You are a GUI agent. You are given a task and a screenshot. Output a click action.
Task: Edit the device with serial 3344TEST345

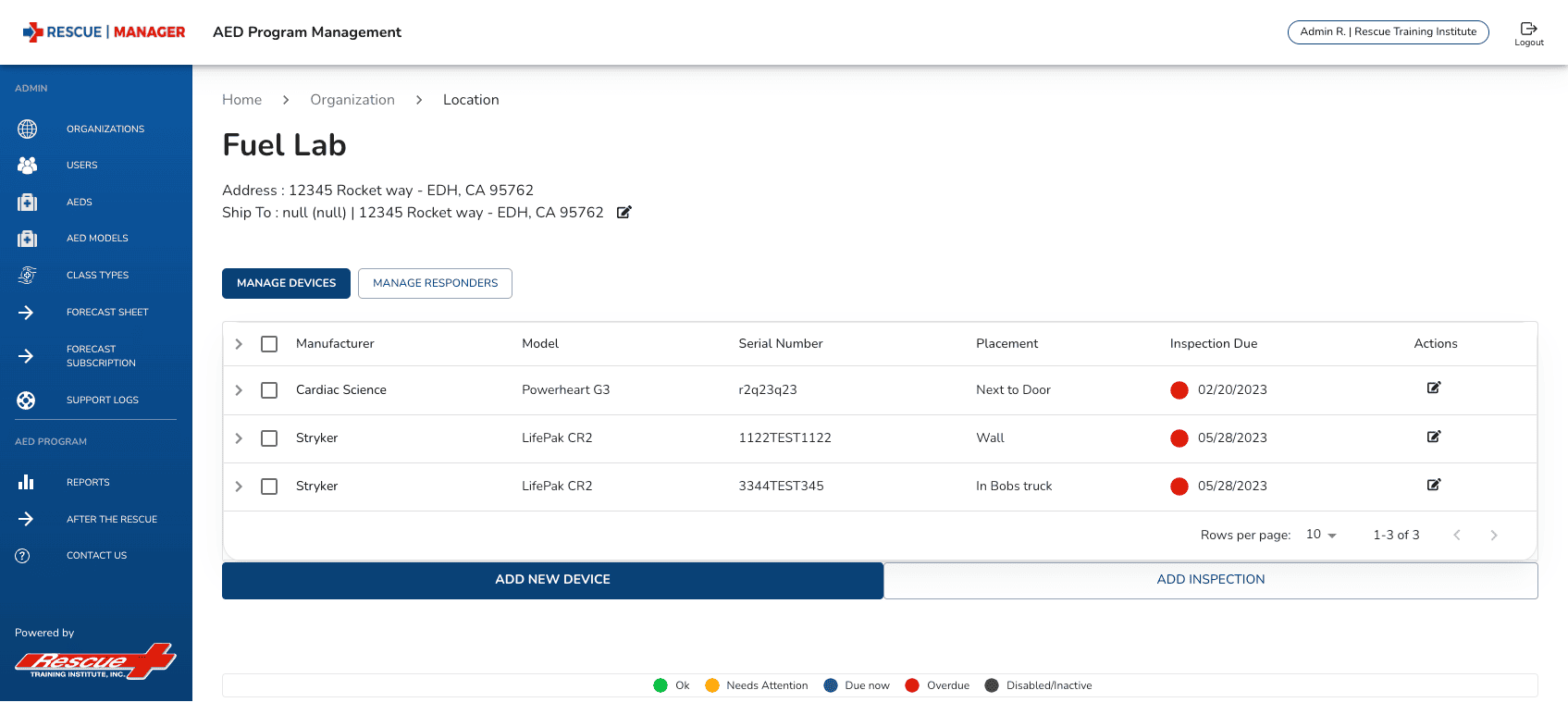click(x=1434, y=485)
